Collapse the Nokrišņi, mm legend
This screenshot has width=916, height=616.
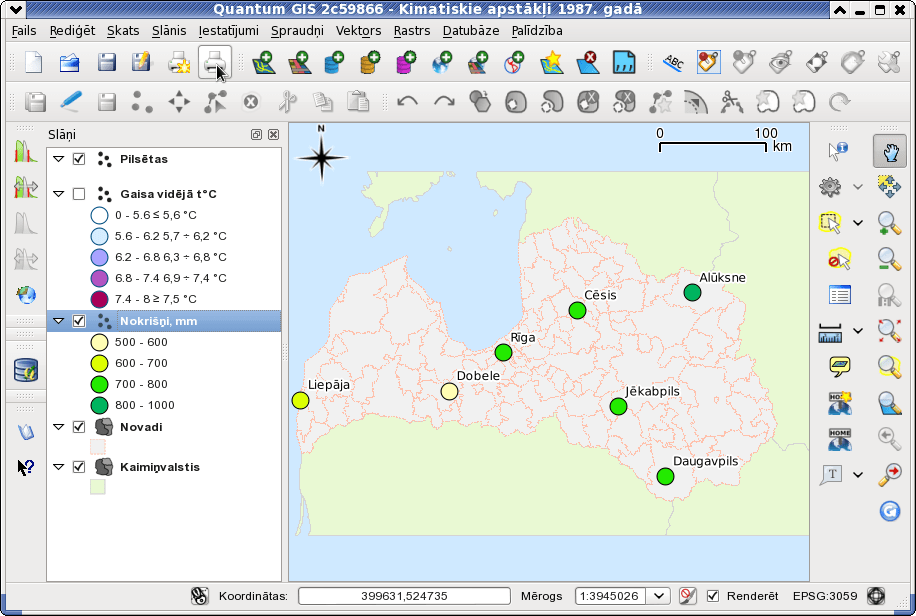(x=58, y=320)
